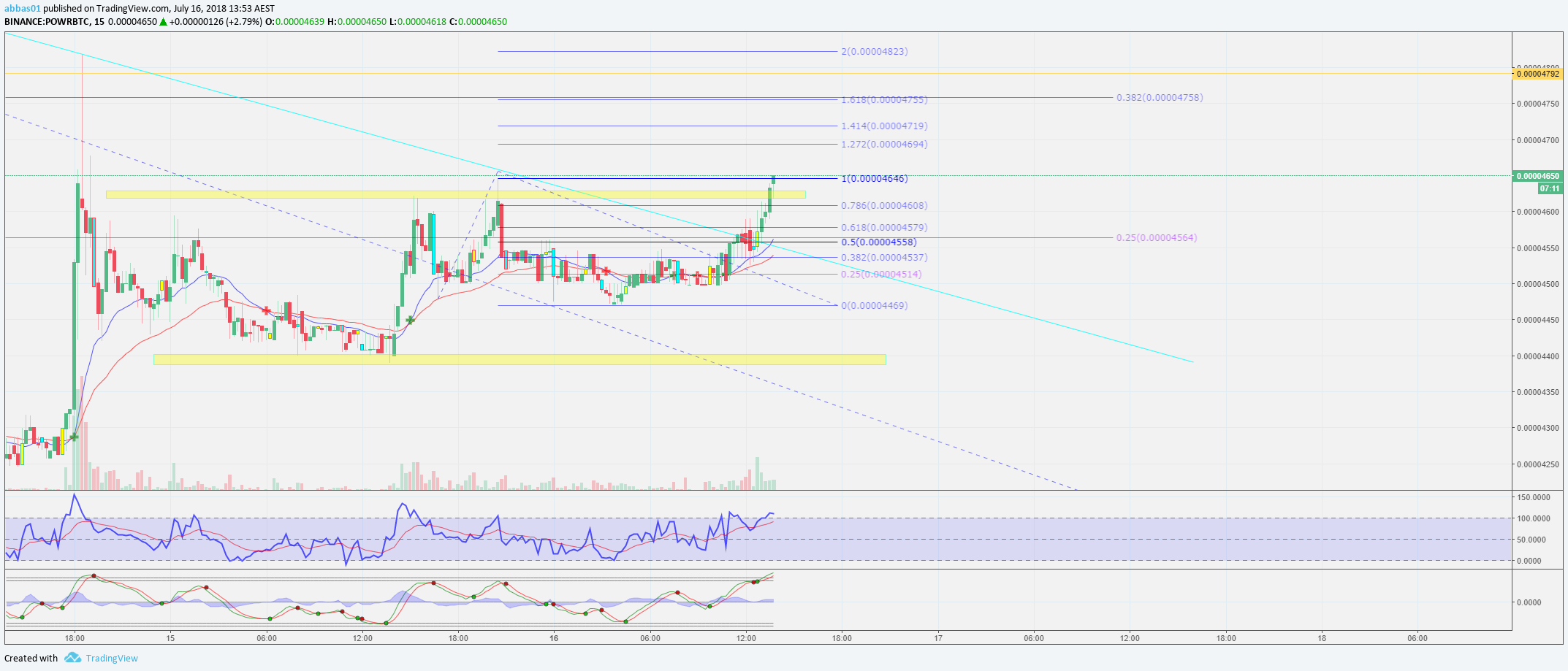
Task: Open the TradingView link beside Created with
Action: pyautogui.click(x=112, y=658)
